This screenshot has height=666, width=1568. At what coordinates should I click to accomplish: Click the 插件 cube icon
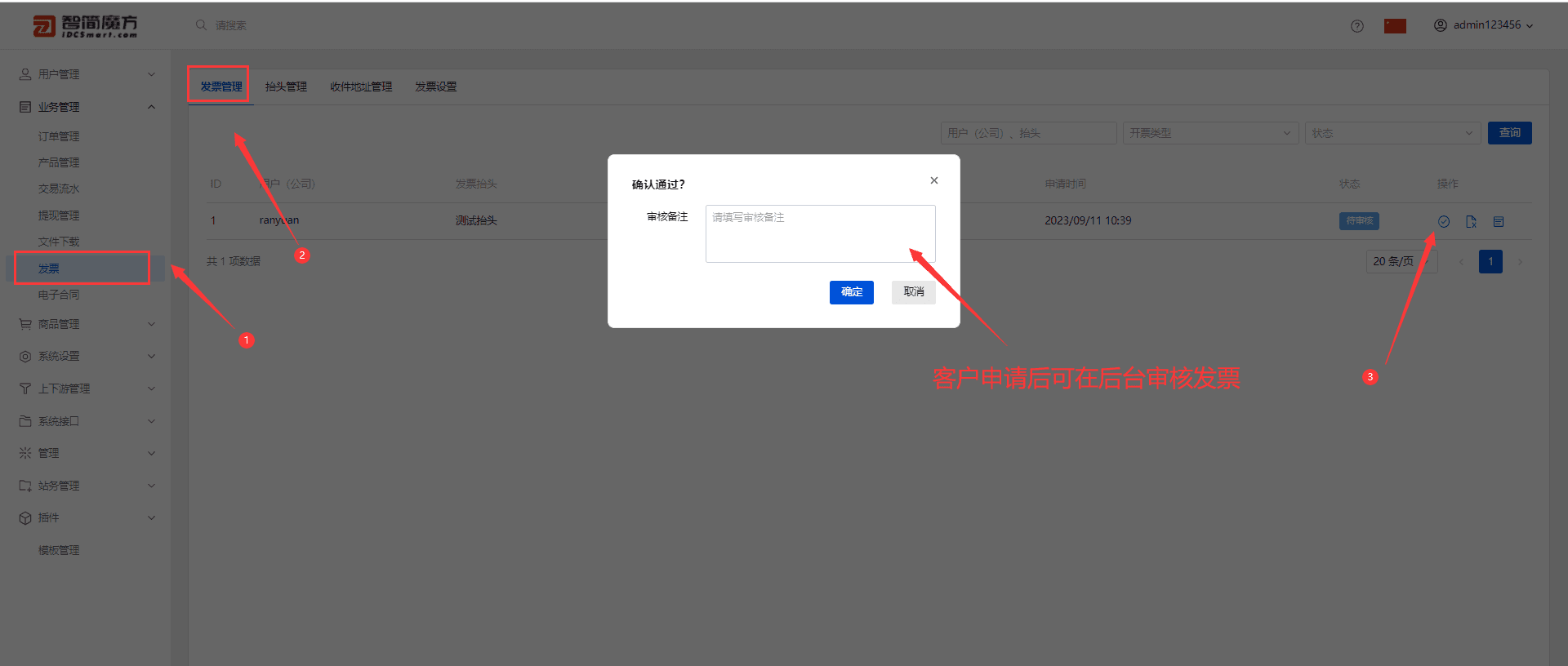[25, 517]
